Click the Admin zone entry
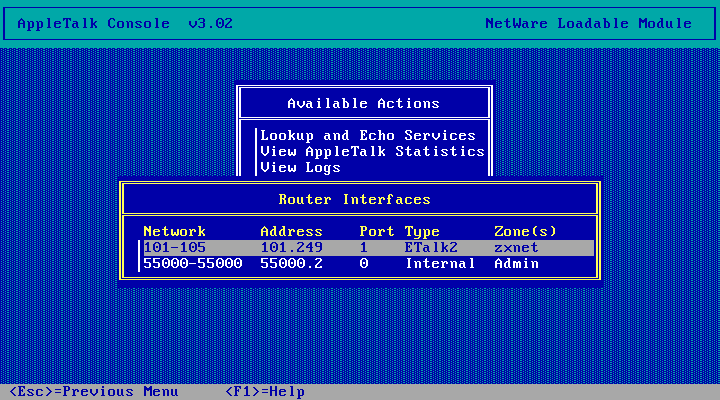The height and width of the screenshot is (400, 720). point(516,264)
